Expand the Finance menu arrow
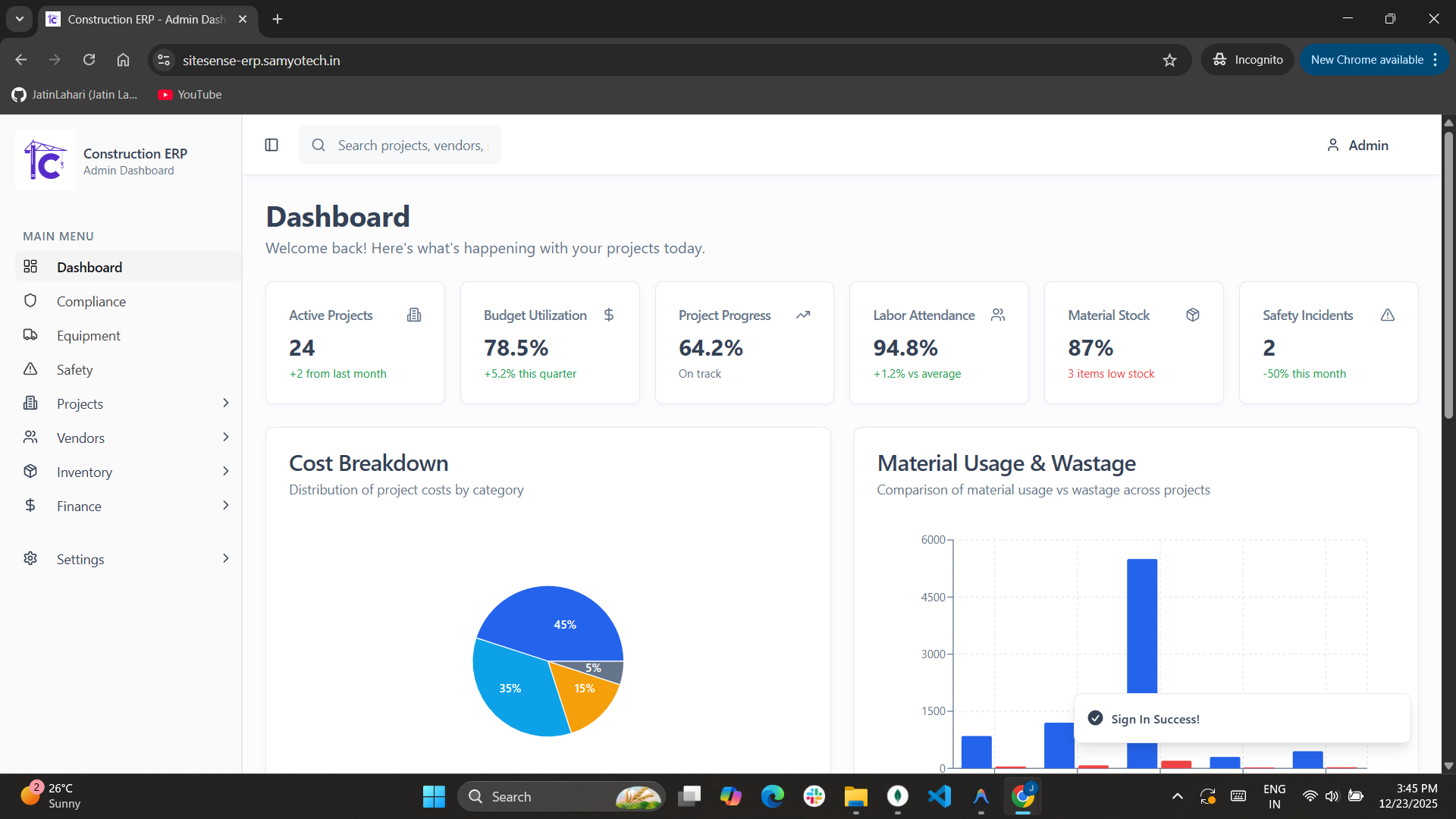1456x819 pixels. tap(225, 506)
